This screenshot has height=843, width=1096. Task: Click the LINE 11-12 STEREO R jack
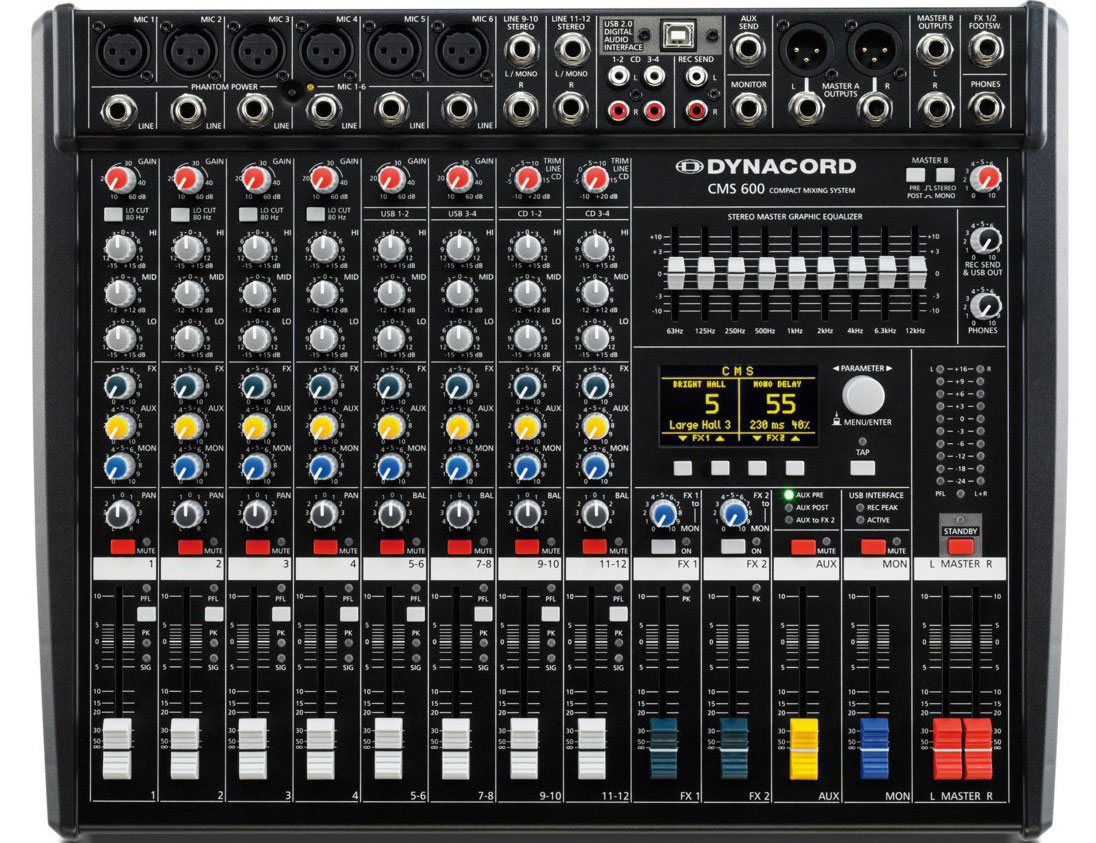click(x=571, y=108)
